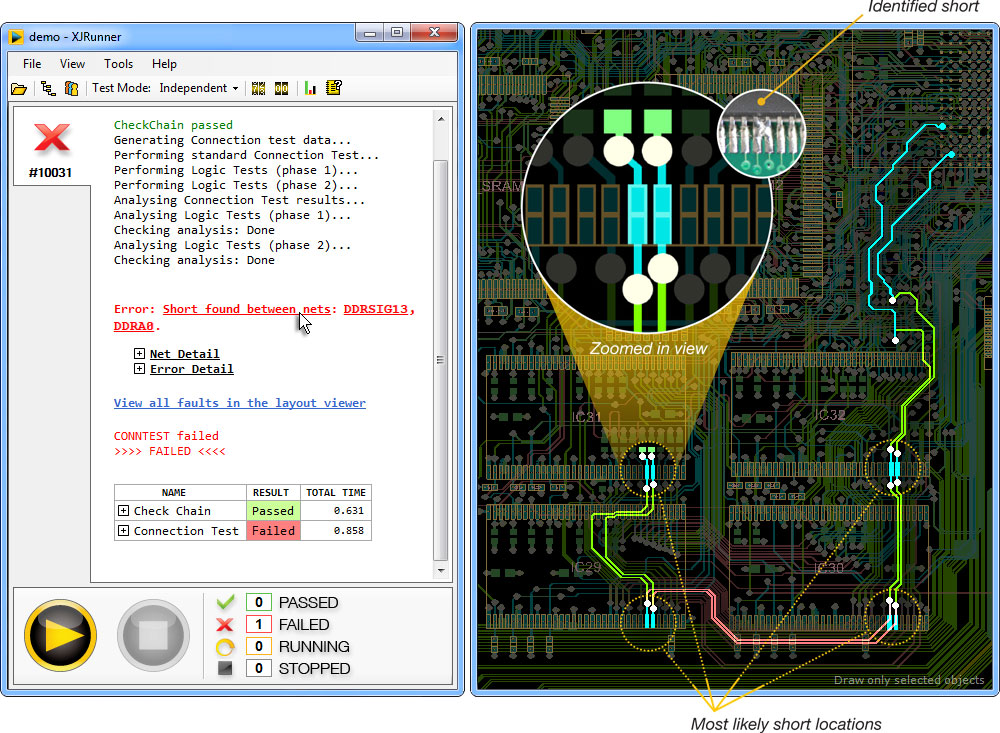The height and width of the screenshot is (733, 1000).
Task: Expand the Net Detail section
Action: pos(139,353)
